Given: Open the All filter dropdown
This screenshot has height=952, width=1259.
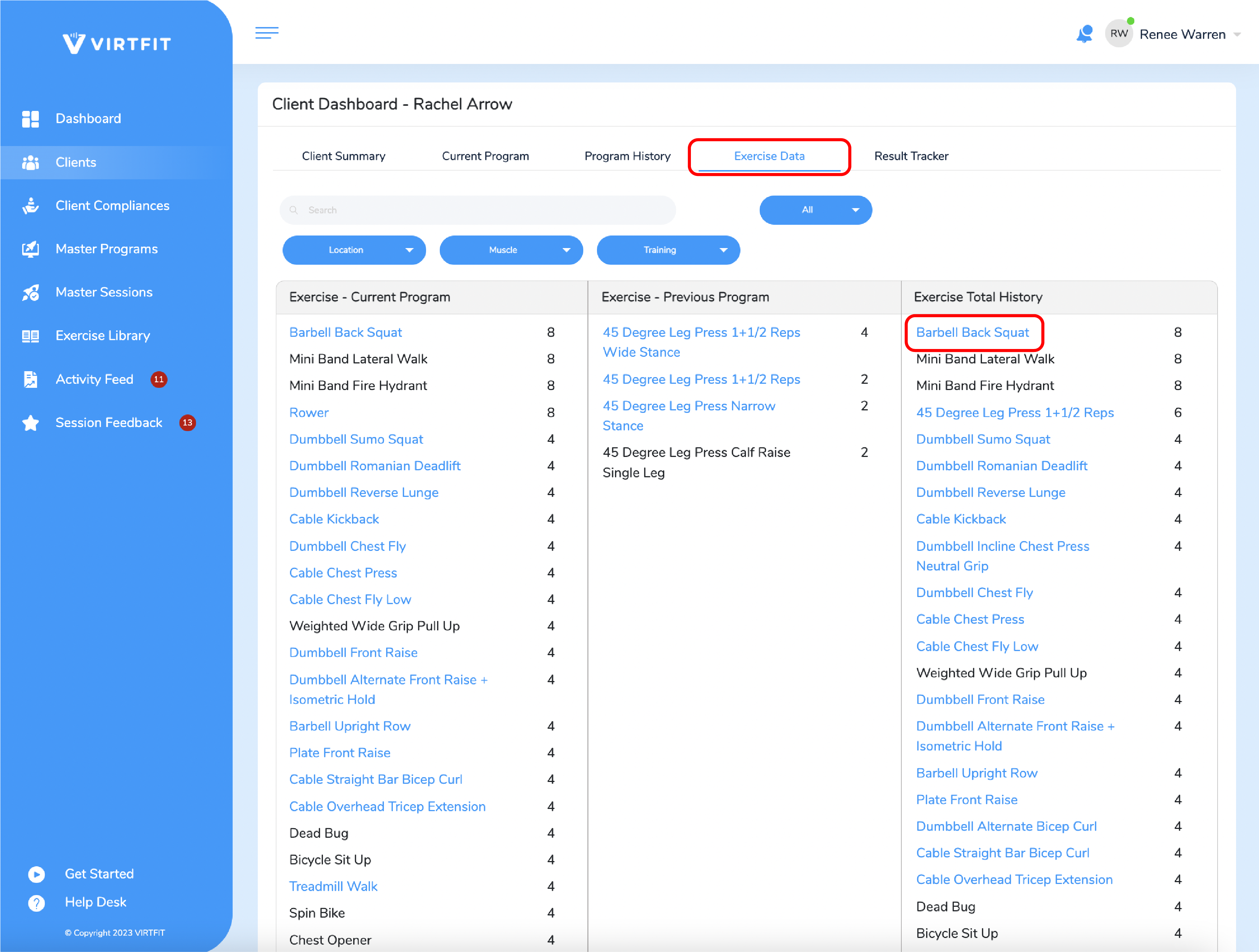Looking at the screenshot, I should [816, 210].
